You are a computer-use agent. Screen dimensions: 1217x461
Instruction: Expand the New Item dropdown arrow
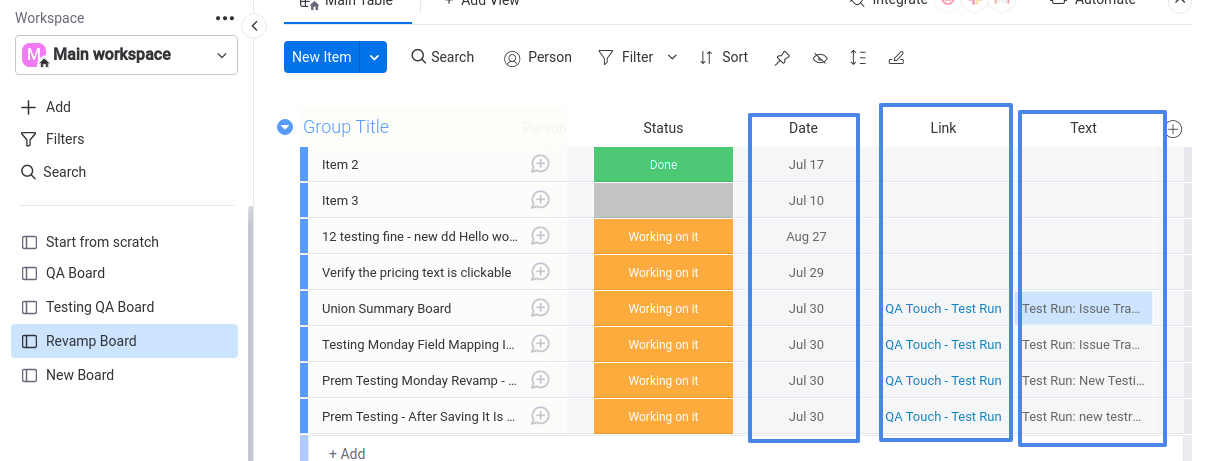(x=374, y=57)
